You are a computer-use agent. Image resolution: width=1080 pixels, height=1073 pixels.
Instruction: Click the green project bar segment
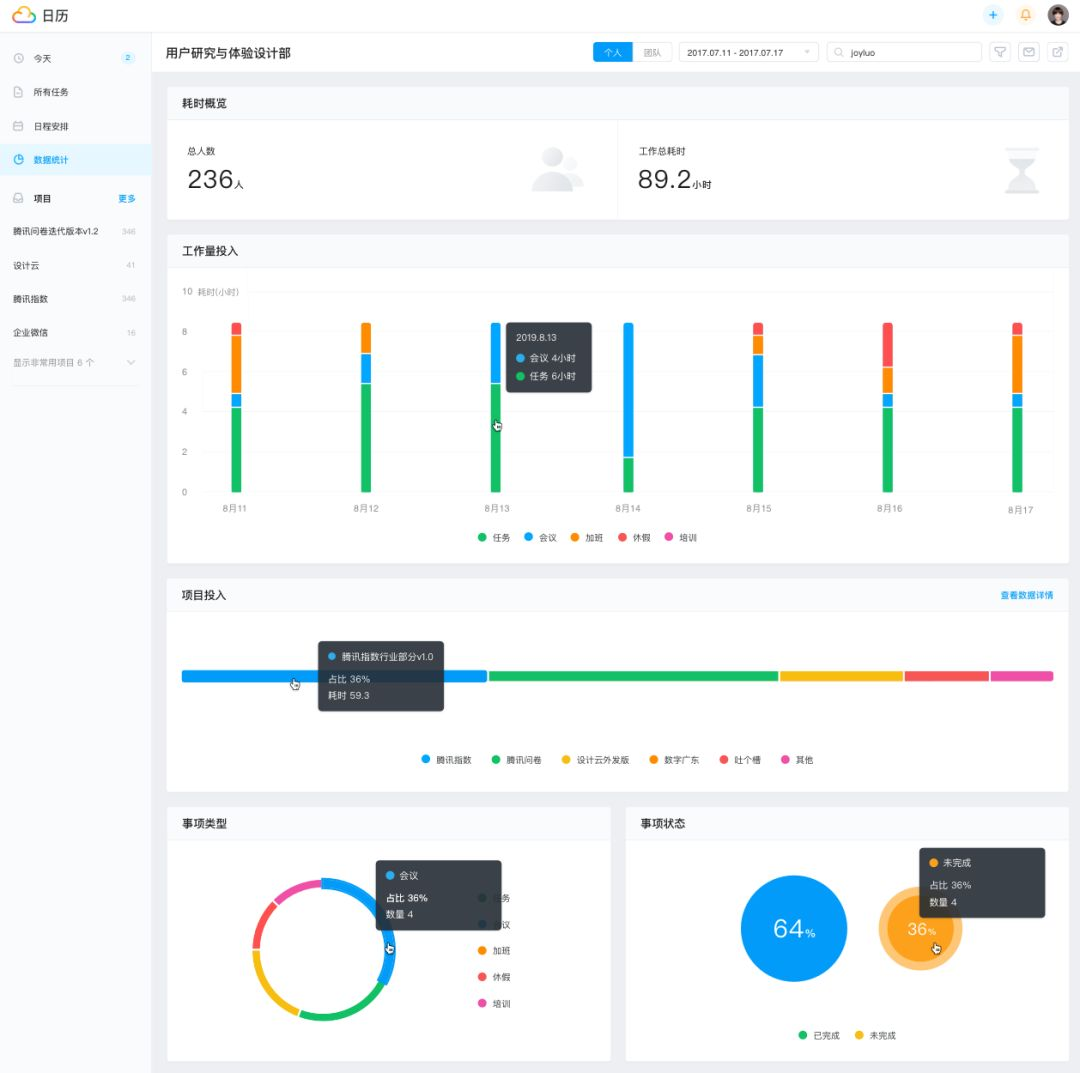coord(633,676)
